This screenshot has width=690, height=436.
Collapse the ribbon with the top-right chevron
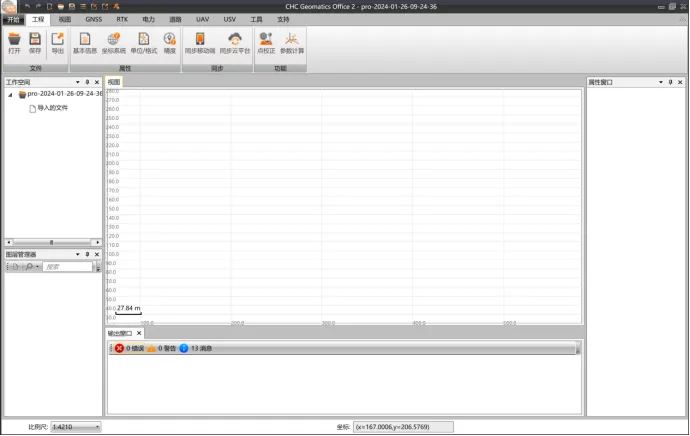click(x=683, y=19)
